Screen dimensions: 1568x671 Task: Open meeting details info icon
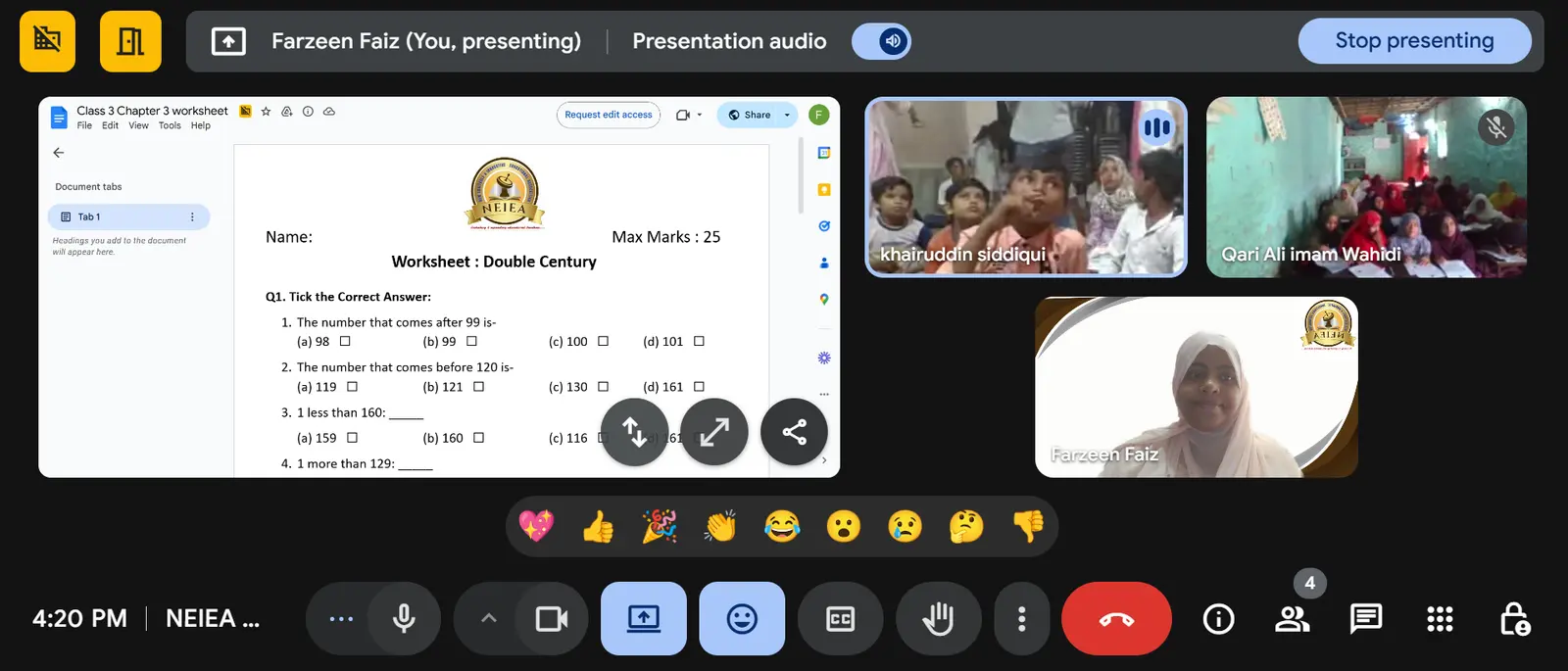[1218, 618]
